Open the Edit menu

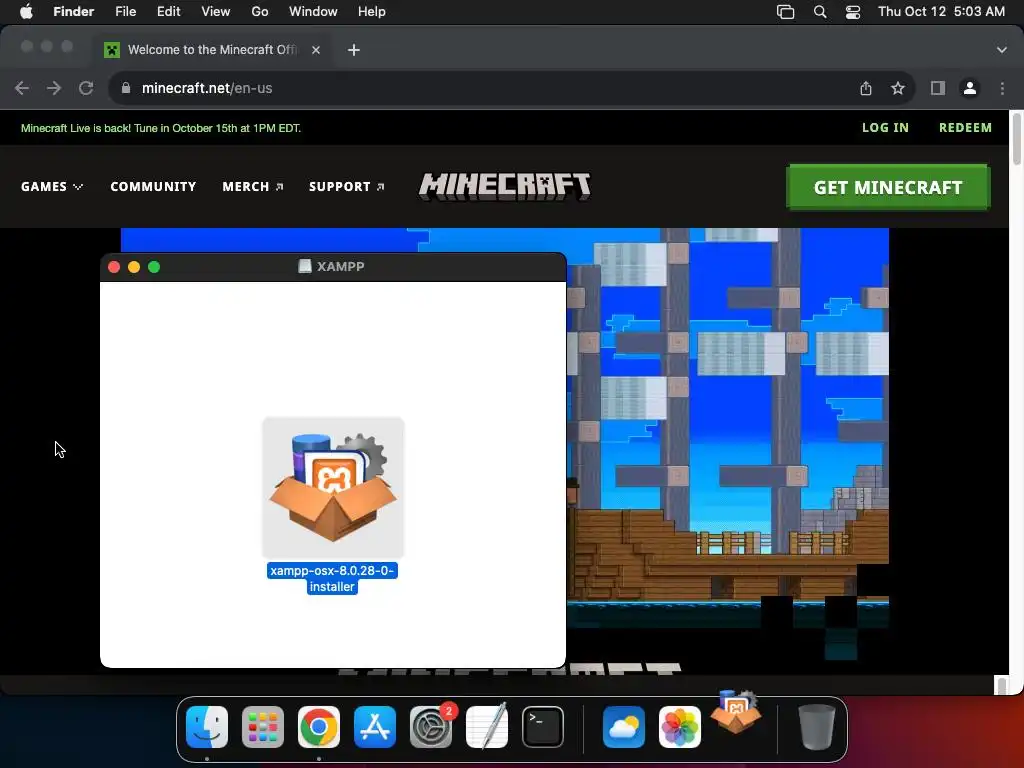(x=168, y=12)
